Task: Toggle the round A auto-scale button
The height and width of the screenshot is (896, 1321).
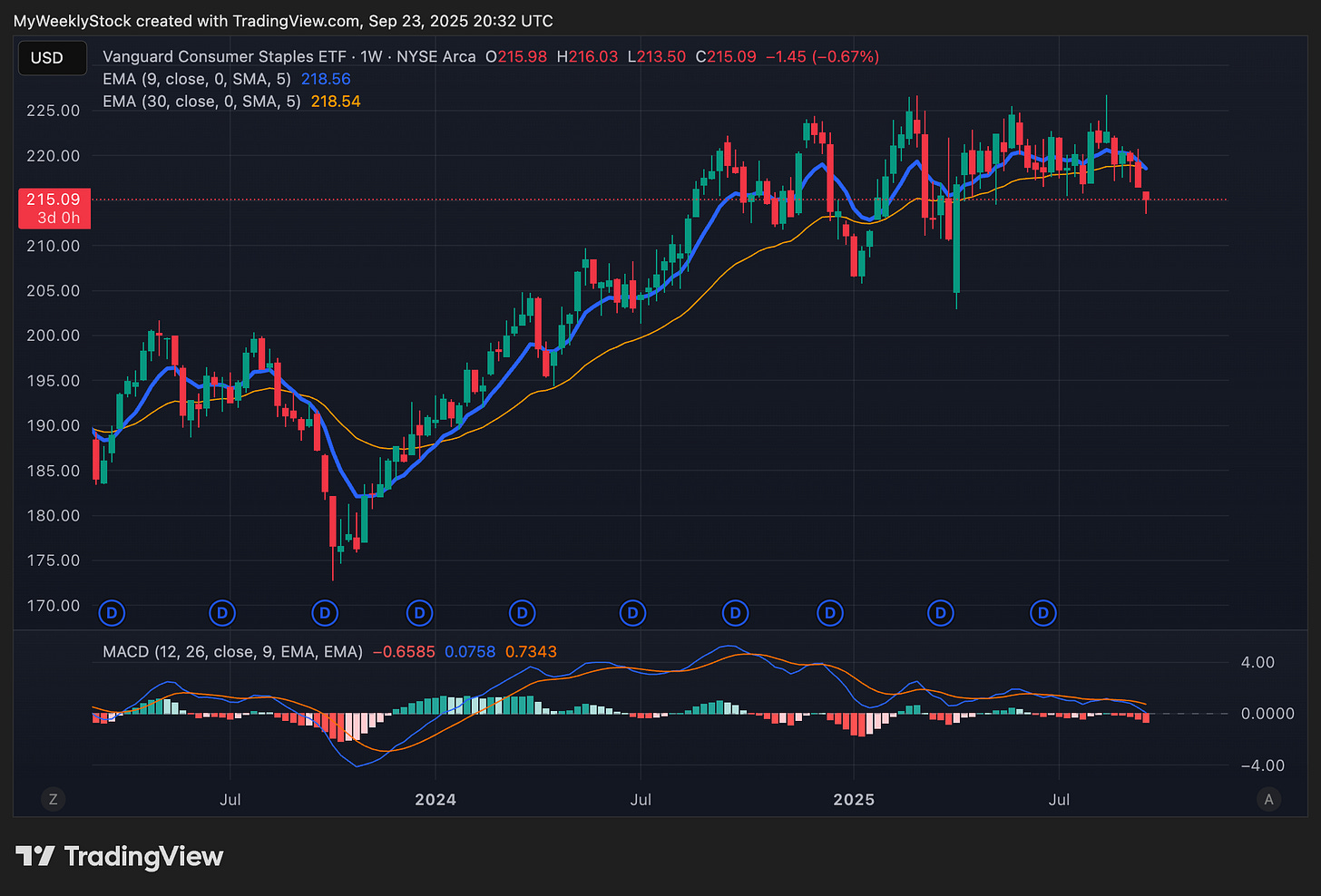Action: click(x=1268, y=799)
